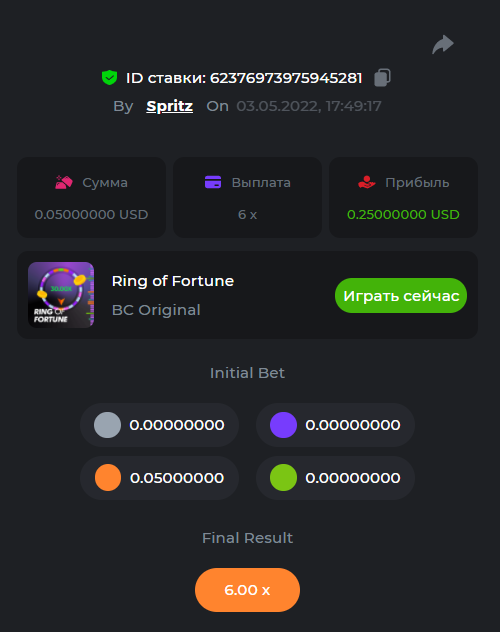
Task: Click the 0.25000000 USD profit value
Action: pos(403,214)
